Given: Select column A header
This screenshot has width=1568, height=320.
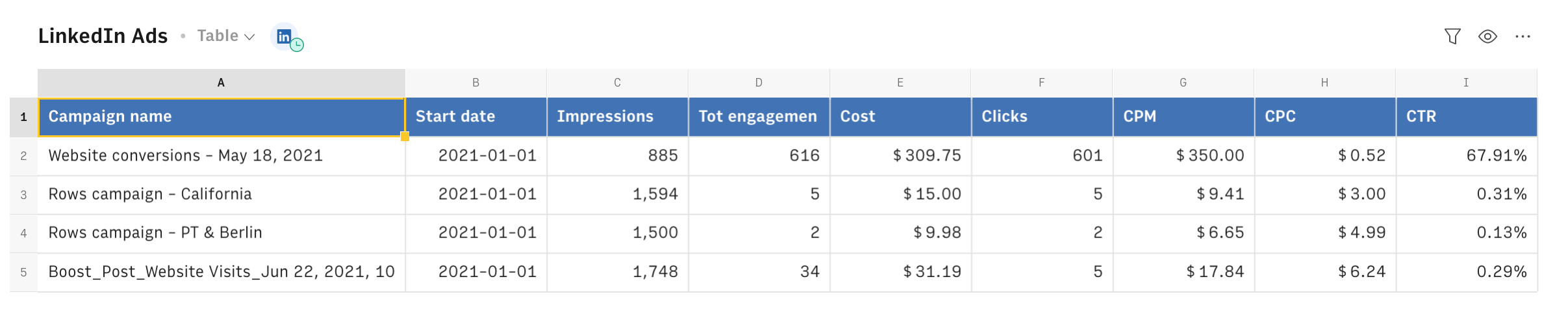Looking at the screenshot, I should [x=221, y=83].
